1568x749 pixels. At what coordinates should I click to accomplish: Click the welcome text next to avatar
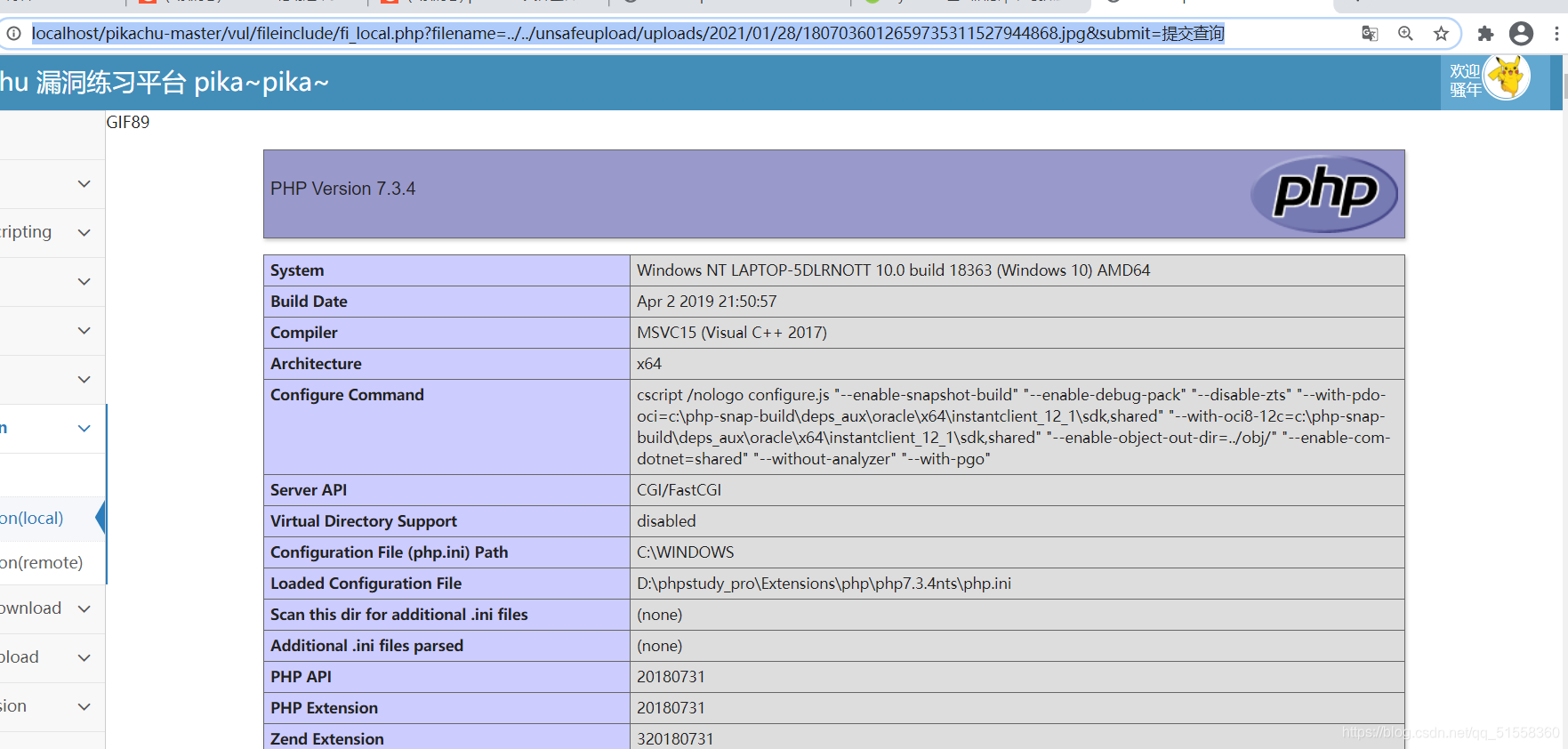[x=1465, y=81]
